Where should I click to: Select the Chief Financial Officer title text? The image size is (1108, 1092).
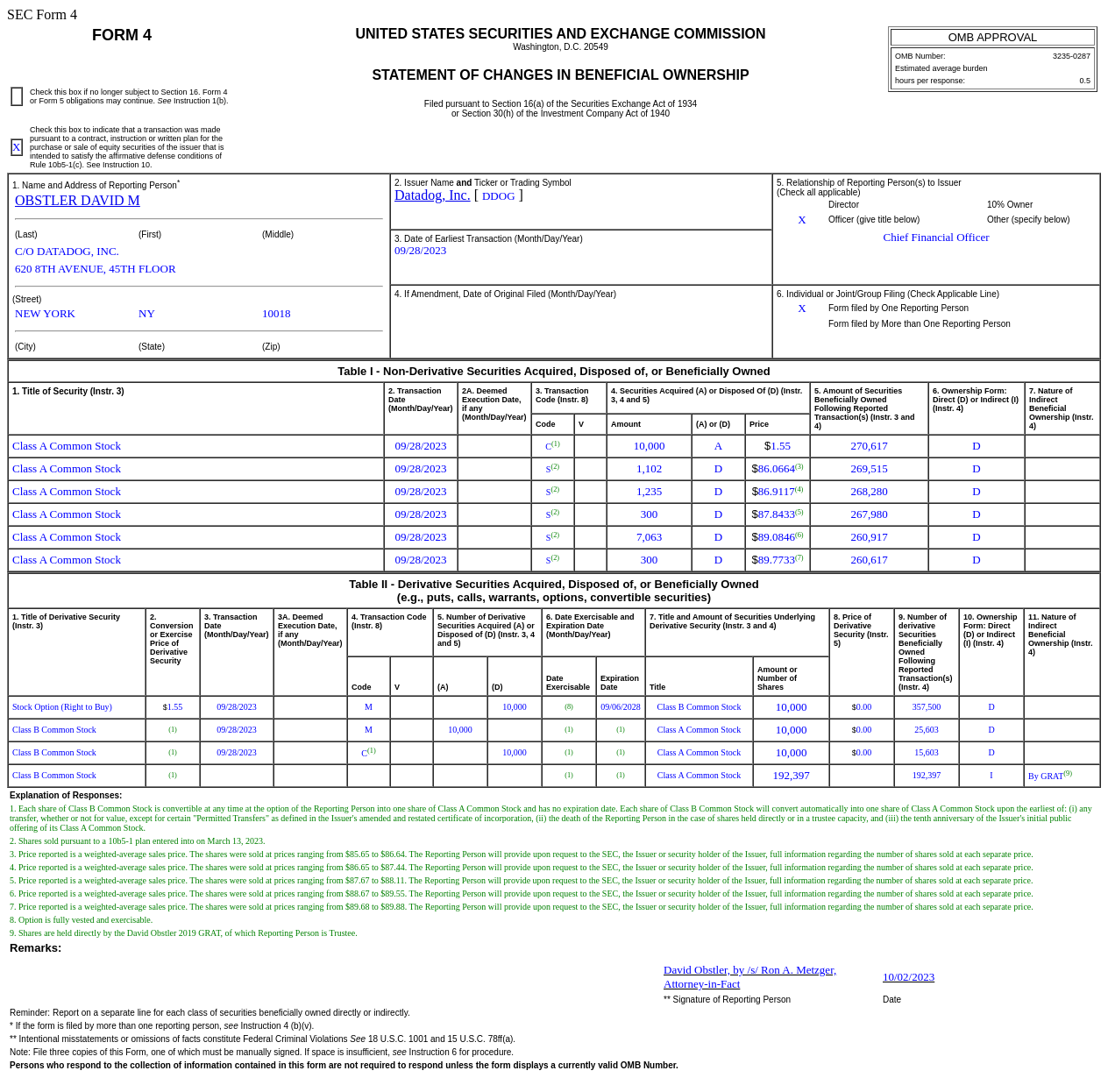pos(936,238)
